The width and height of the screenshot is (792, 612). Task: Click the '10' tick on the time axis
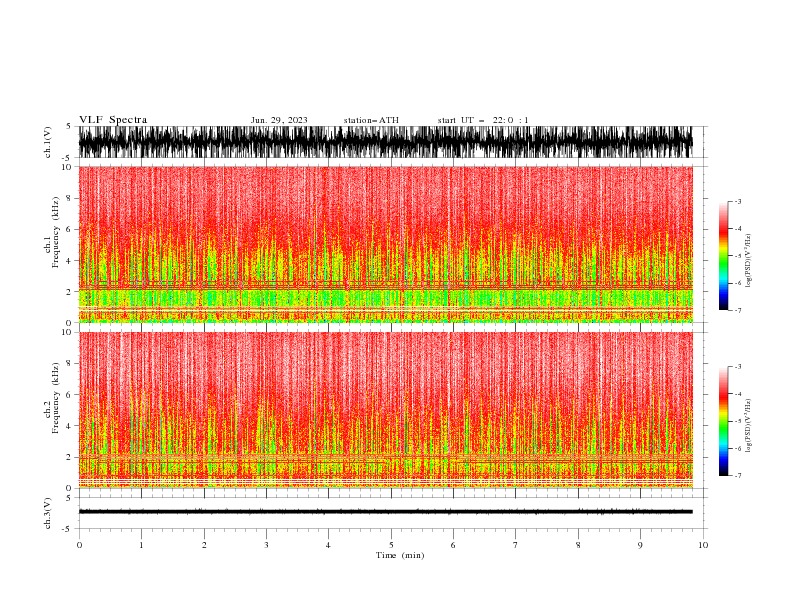point(703,545)
